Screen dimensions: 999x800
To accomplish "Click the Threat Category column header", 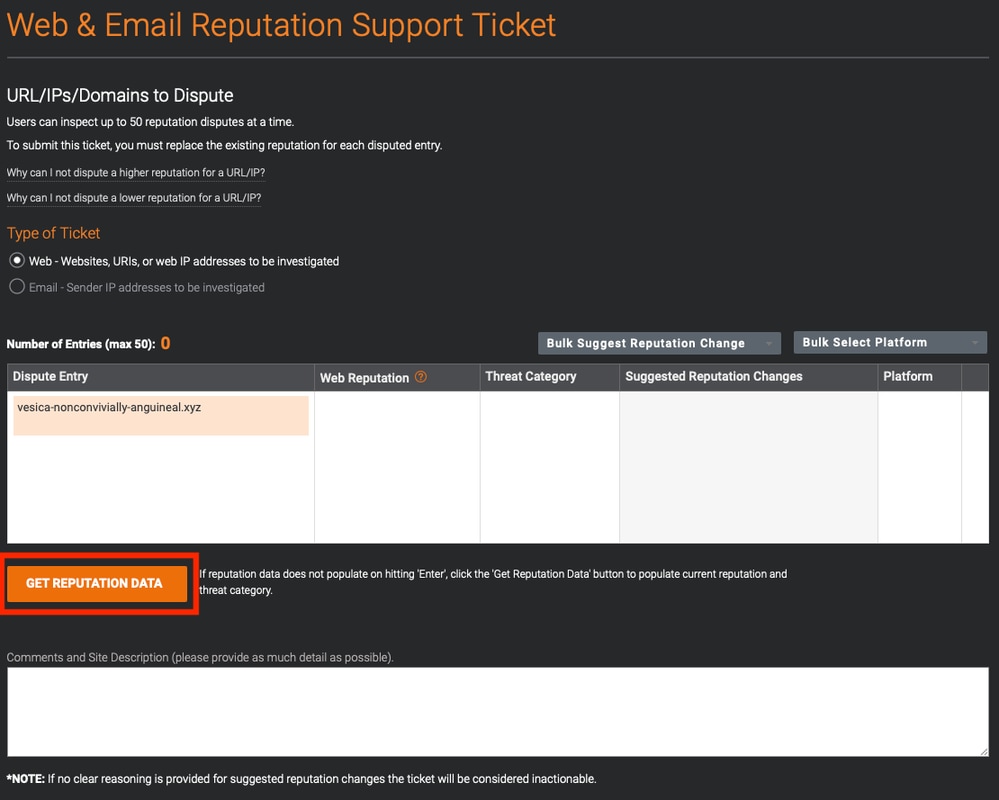I will tap(550, 377).
